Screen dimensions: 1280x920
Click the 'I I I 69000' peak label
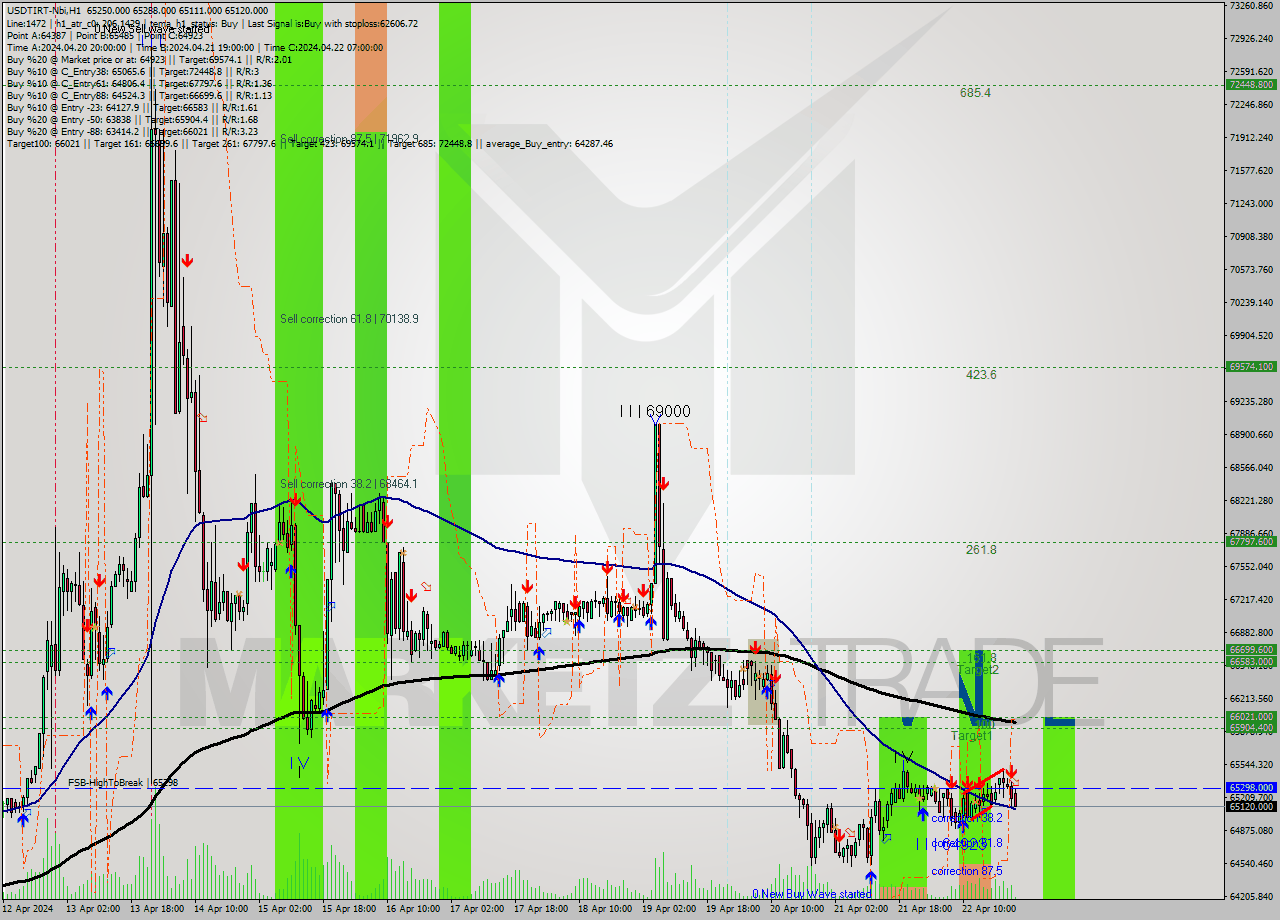point(654,411)
